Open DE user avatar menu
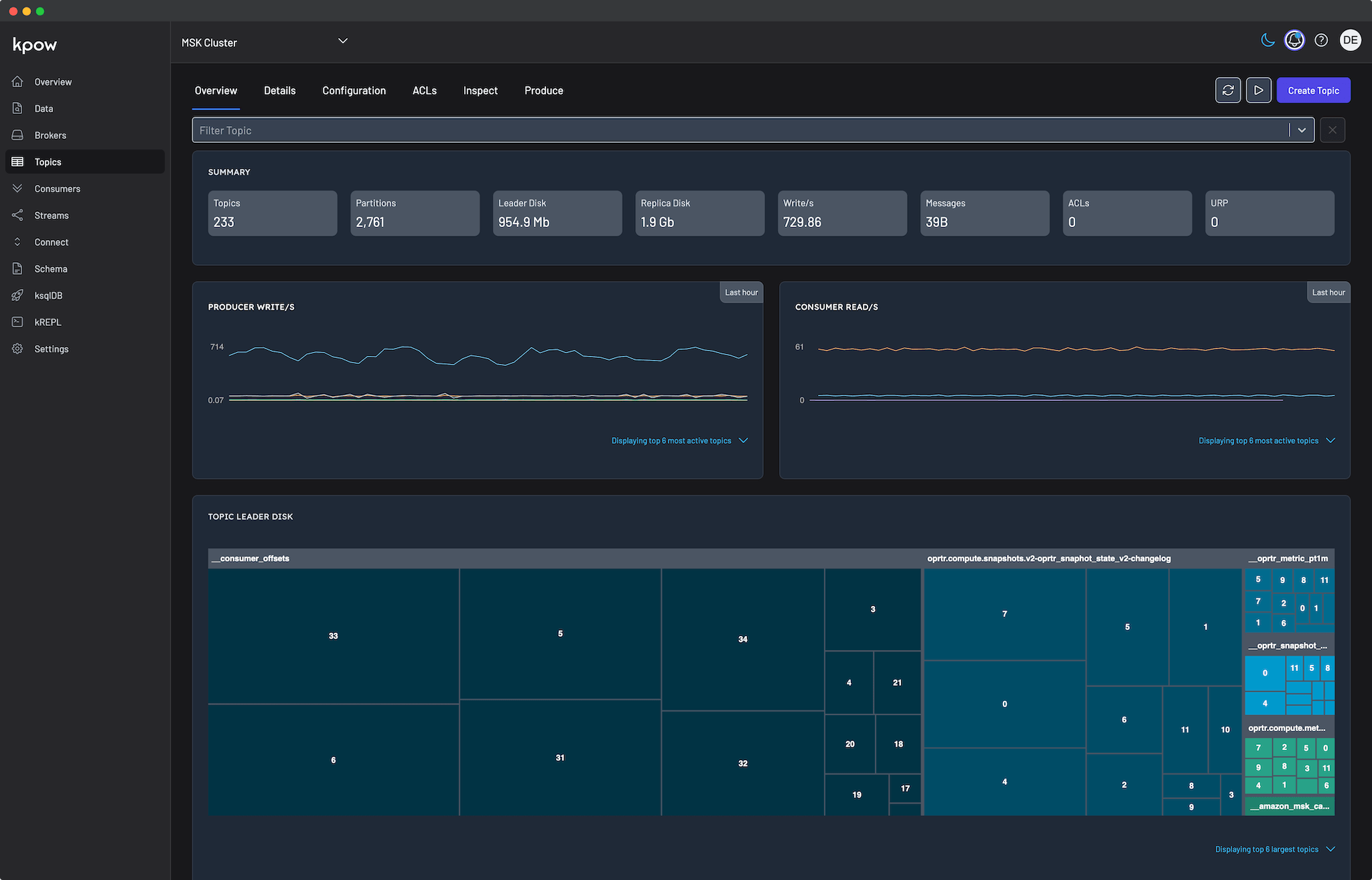 [1350, 40]
